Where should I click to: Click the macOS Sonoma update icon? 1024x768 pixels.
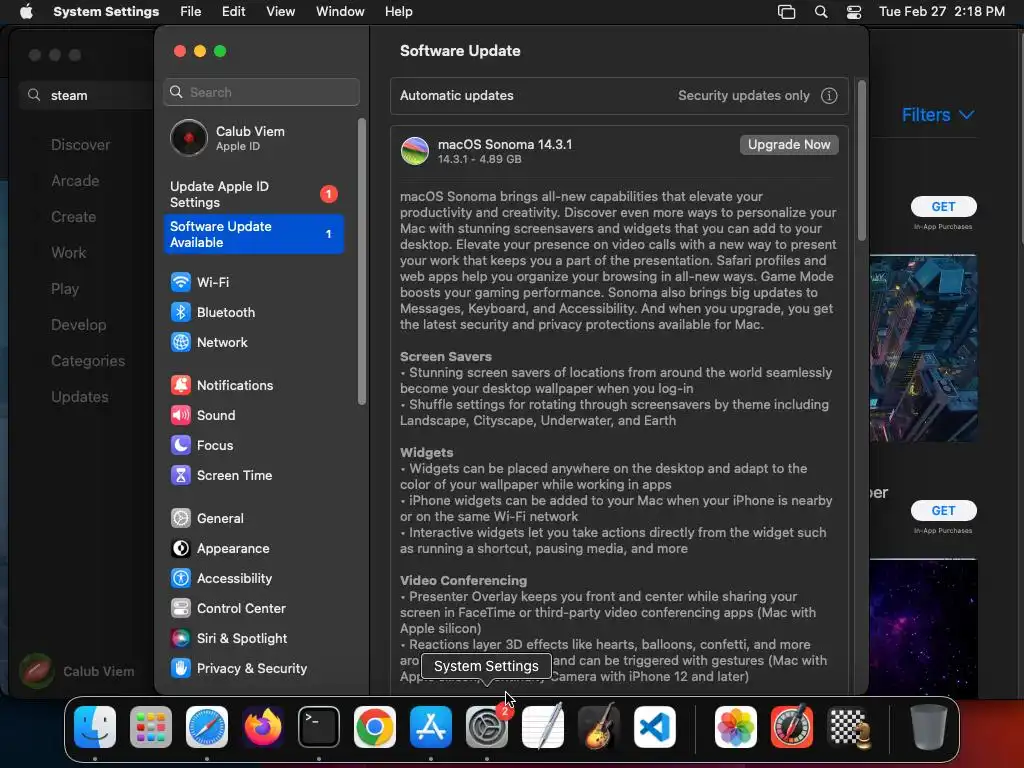415,151
